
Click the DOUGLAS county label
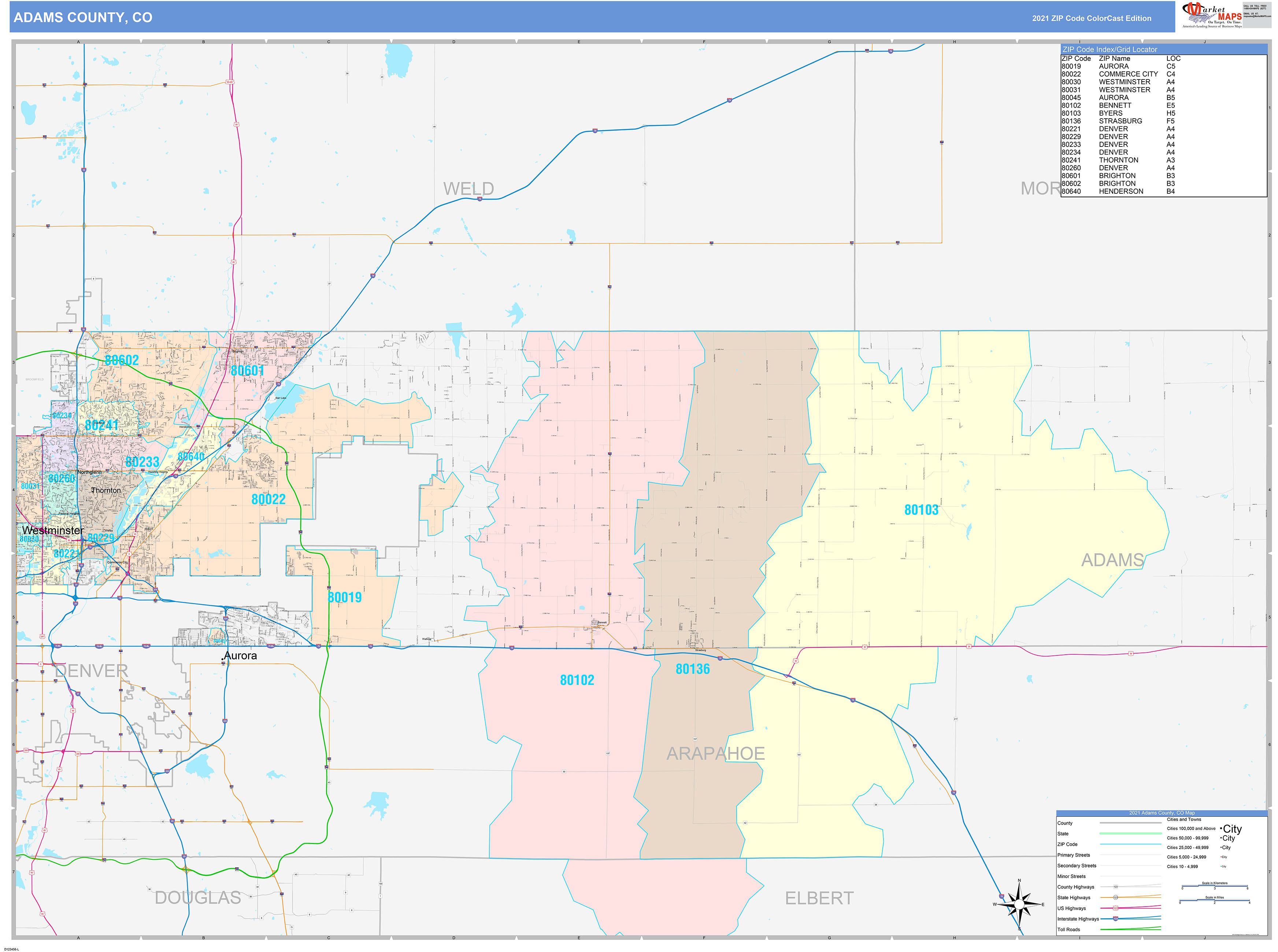click(198, 898)
